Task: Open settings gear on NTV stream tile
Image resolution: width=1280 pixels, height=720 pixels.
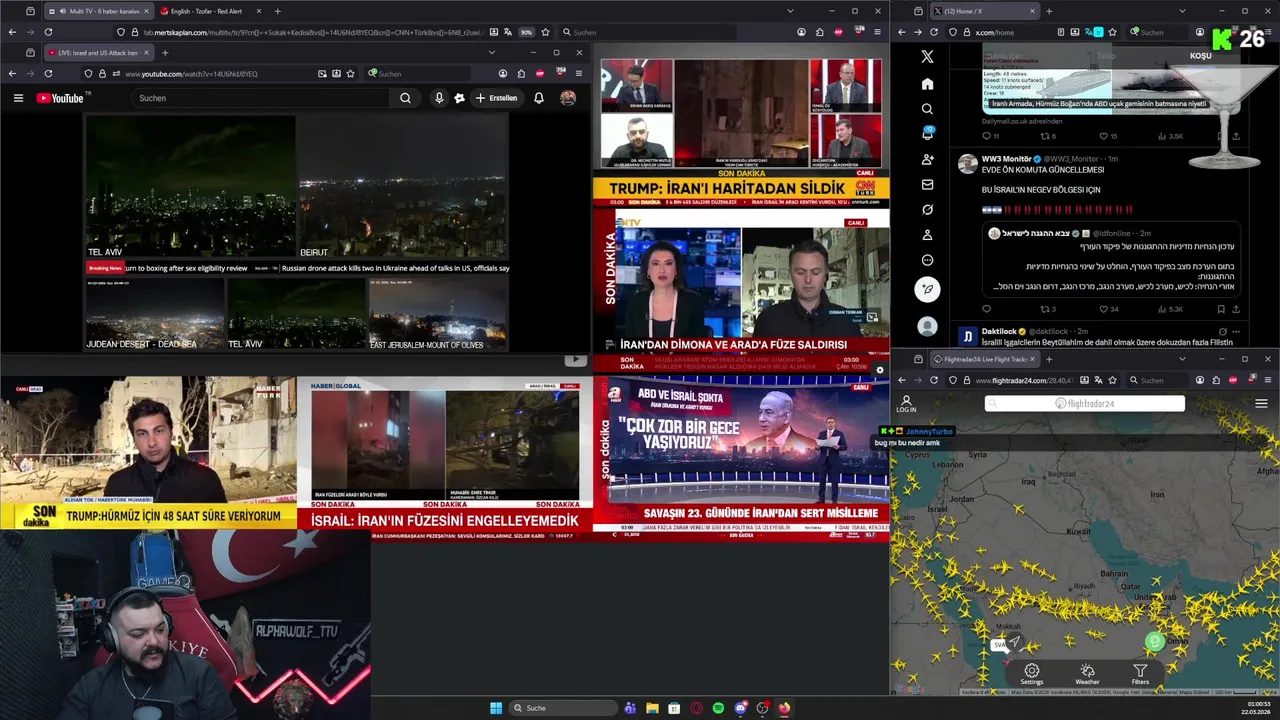Action: pyautogui.click(x=880, y=370)
